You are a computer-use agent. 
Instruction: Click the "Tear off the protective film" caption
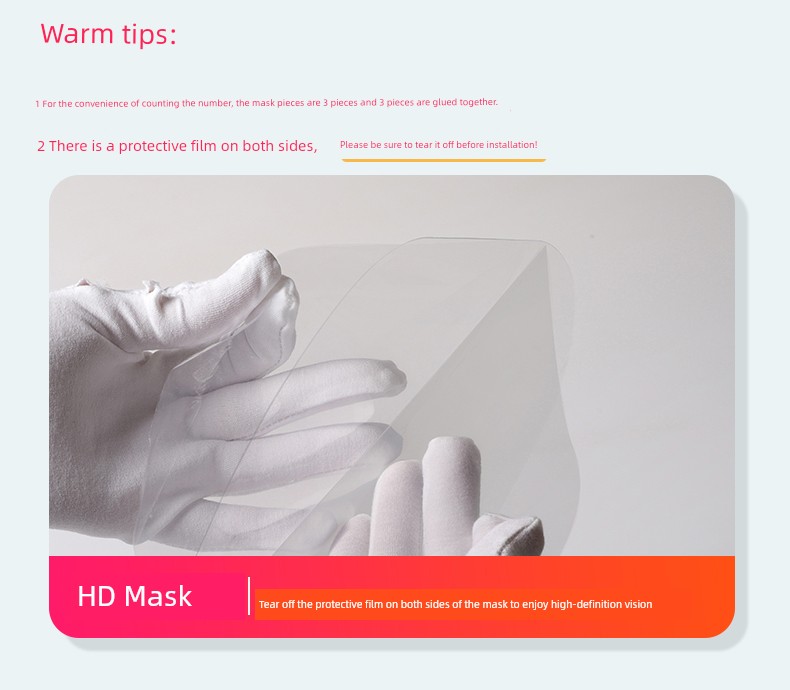[x=455, y=604]
